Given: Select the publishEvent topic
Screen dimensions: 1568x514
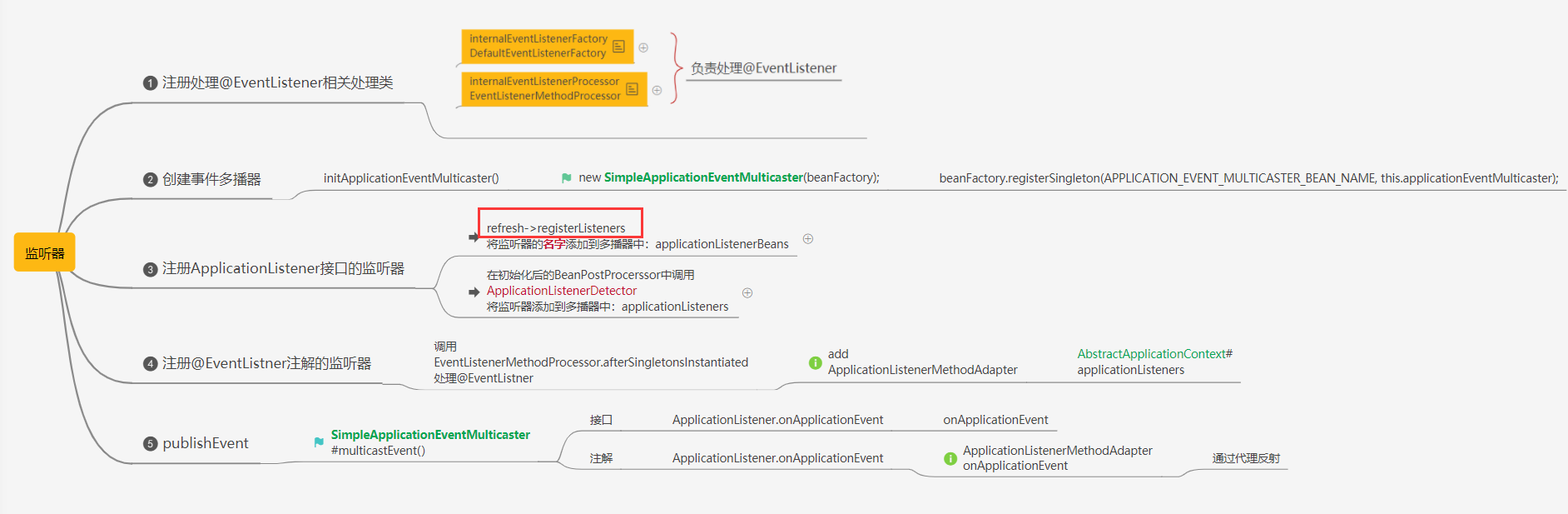Looking at the screenshot, I should coord(206,443).
